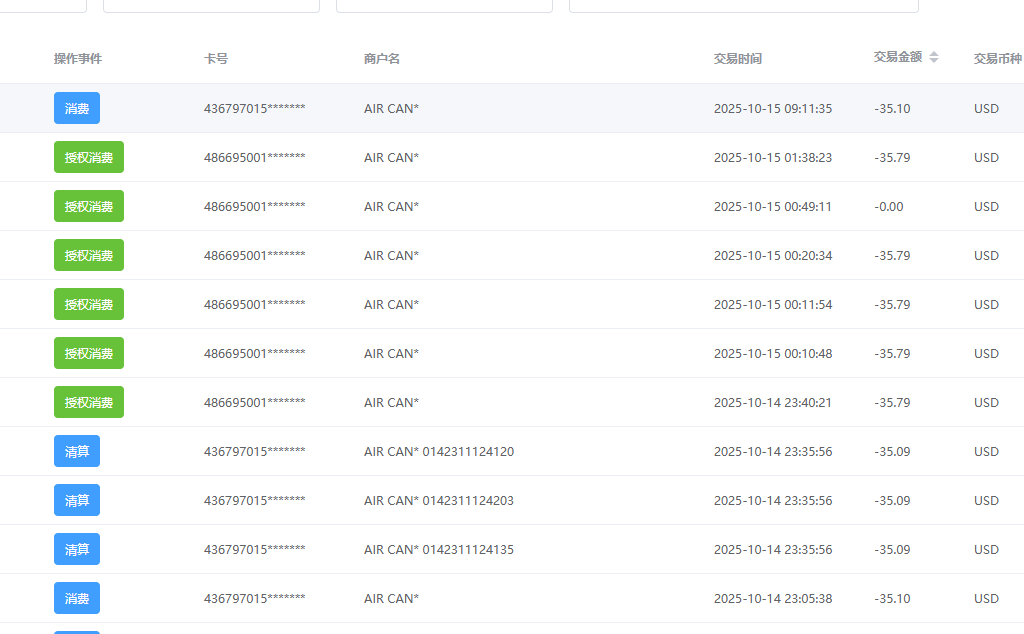This screenshot has height=634, width=1024.
Task: Click USD in the 00:49:11 row
Action: (986, 206)
